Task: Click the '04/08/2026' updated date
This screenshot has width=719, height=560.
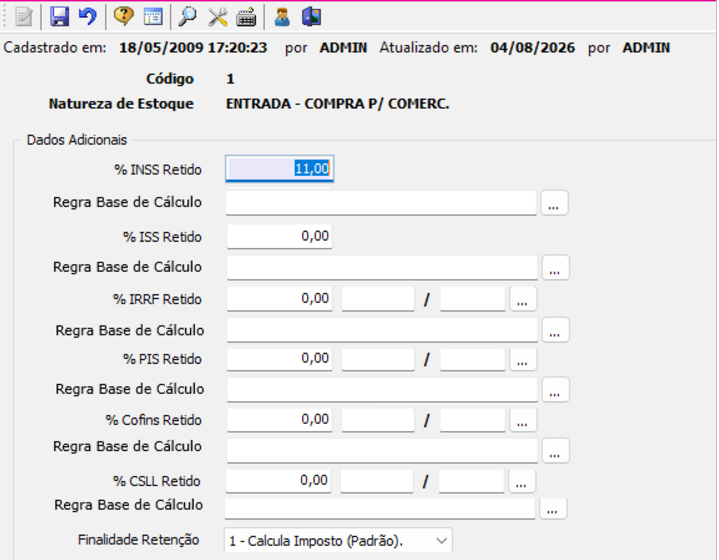Action: click(x=532, y=48)
